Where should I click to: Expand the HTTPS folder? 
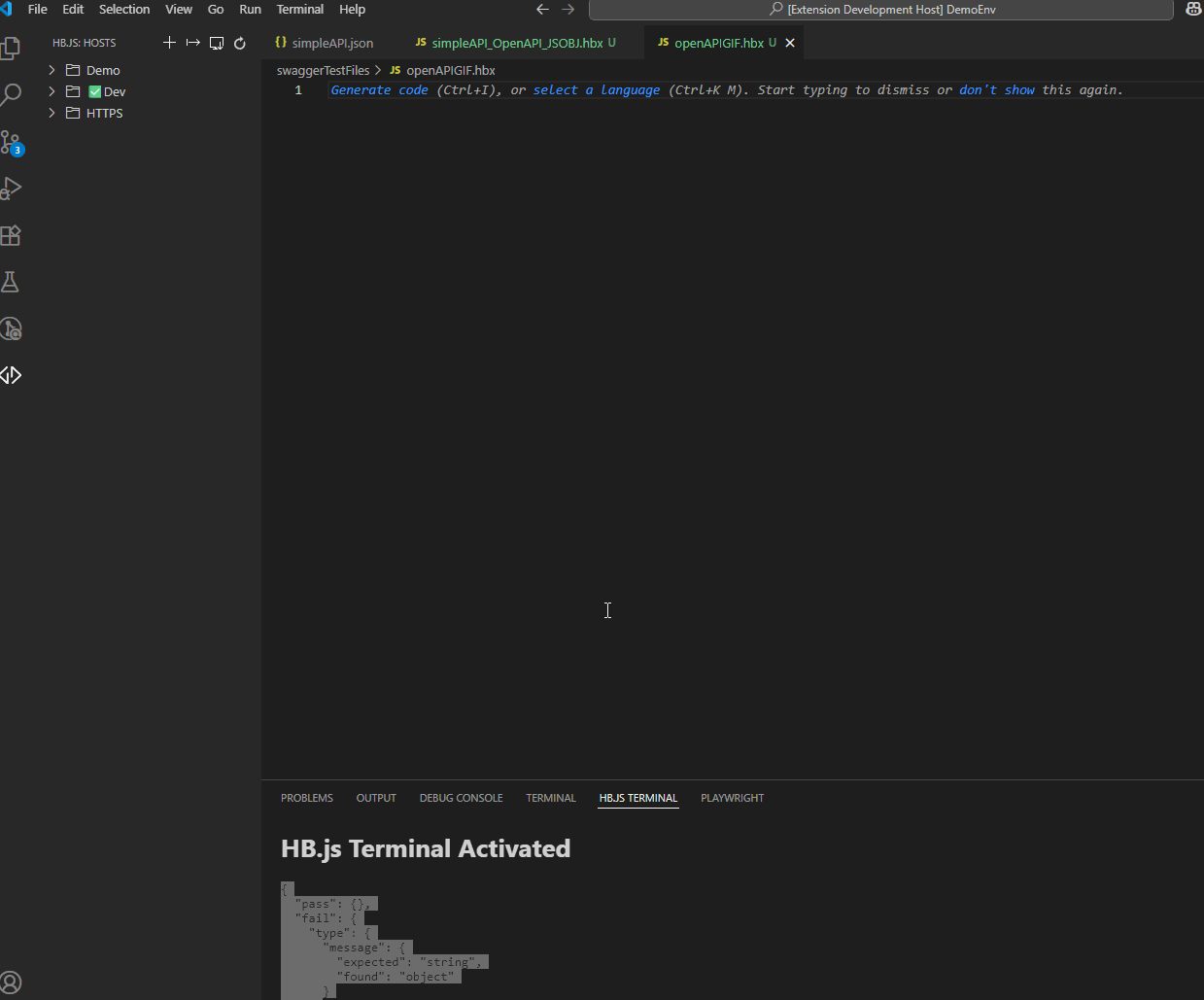52,113
